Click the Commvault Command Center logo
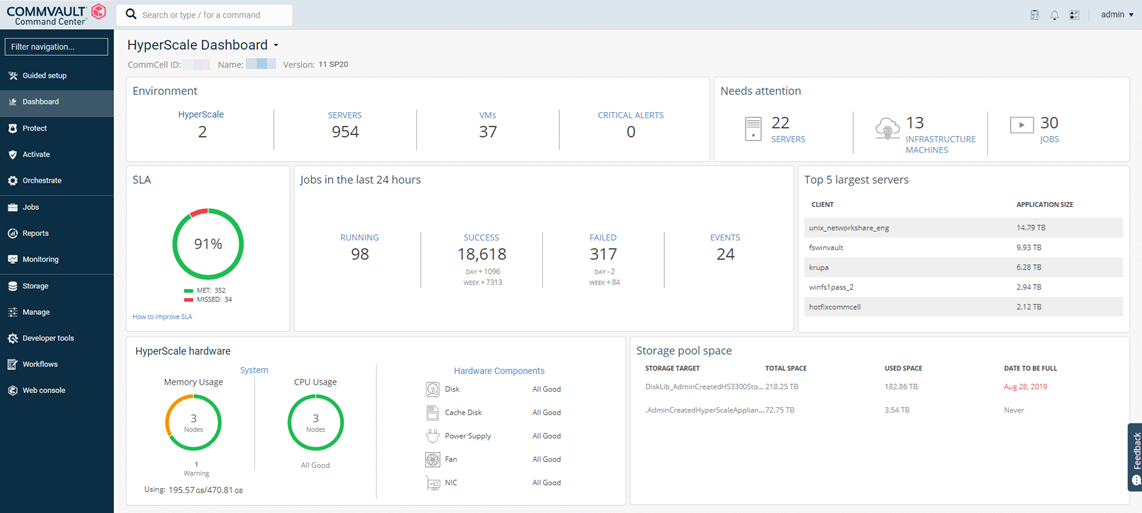This screenshot has height=513, width=1142. (x=56, y=13)
